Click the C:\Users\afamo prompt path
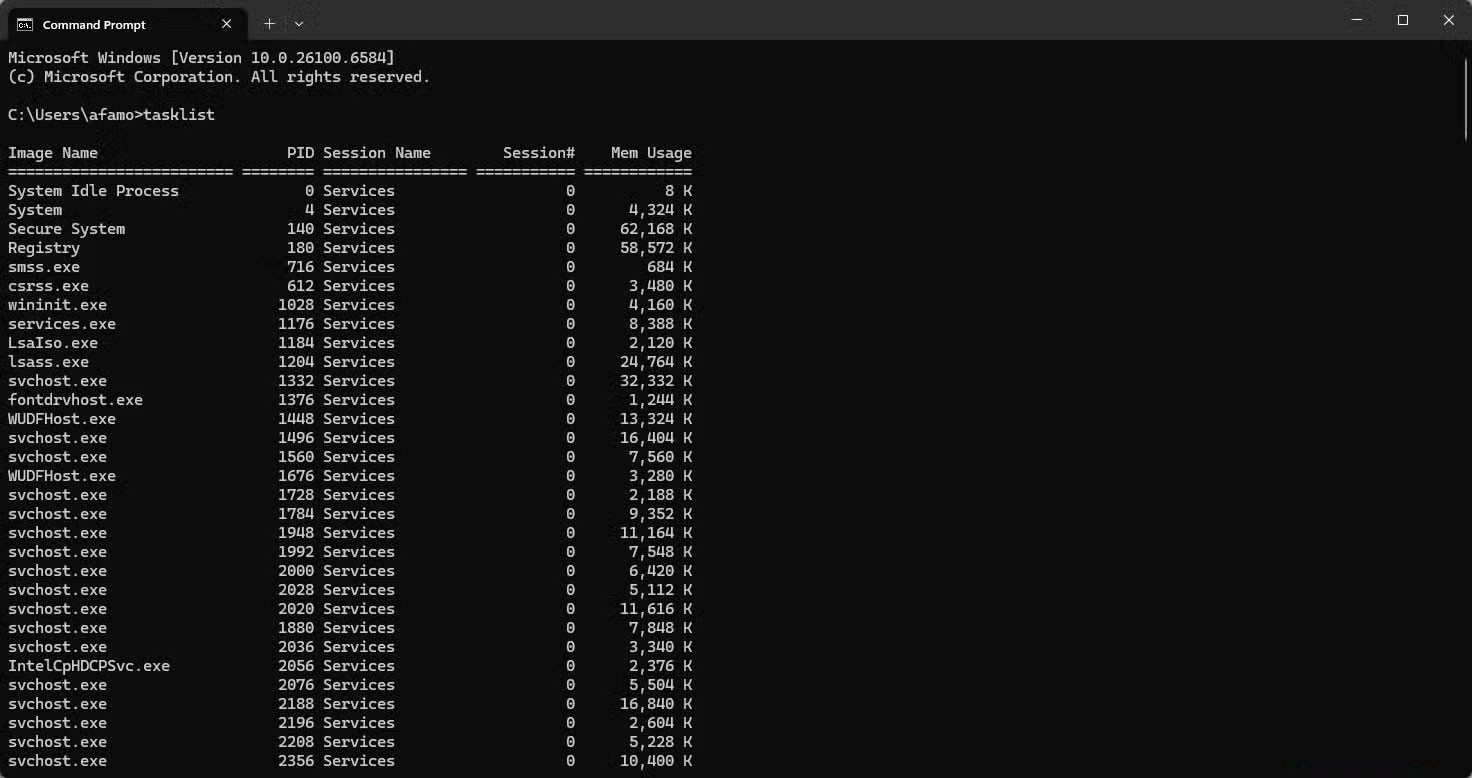 (x=70, y=114)
